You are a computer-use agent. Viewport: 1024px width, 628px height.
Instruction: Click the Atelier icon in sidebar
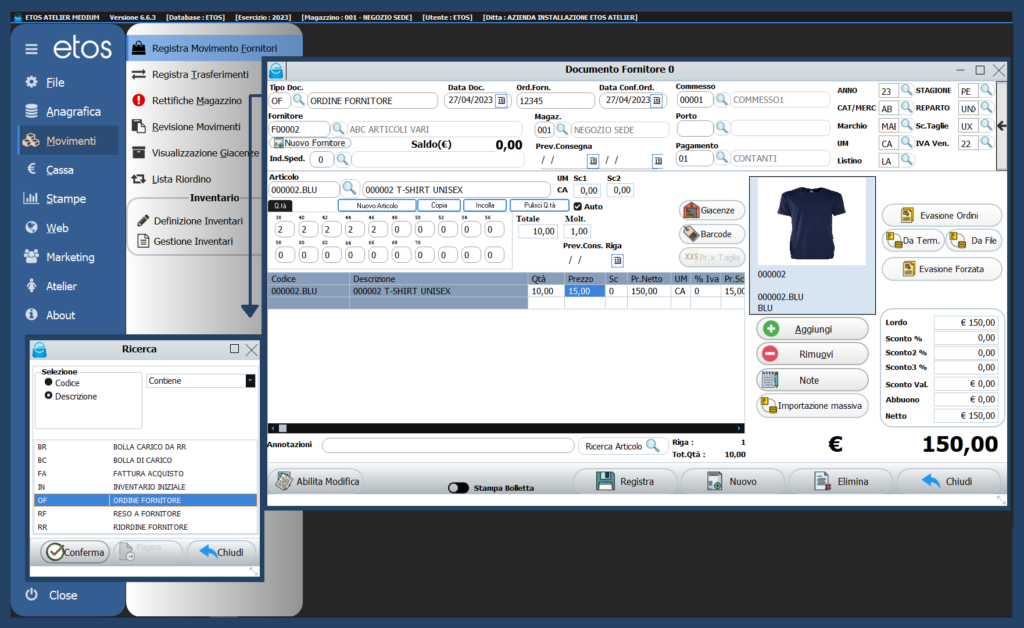(31, 285)
